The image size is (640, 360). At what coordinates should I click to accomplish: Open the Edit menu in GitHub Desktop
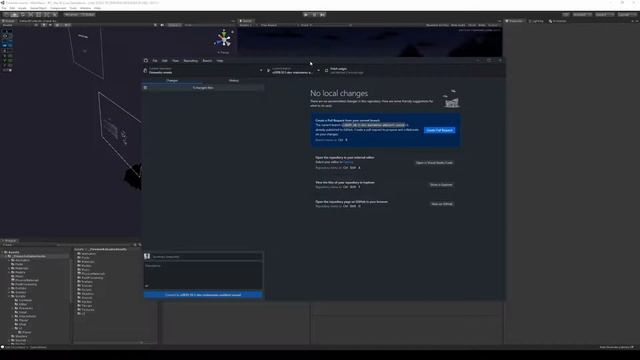point(164,61)
